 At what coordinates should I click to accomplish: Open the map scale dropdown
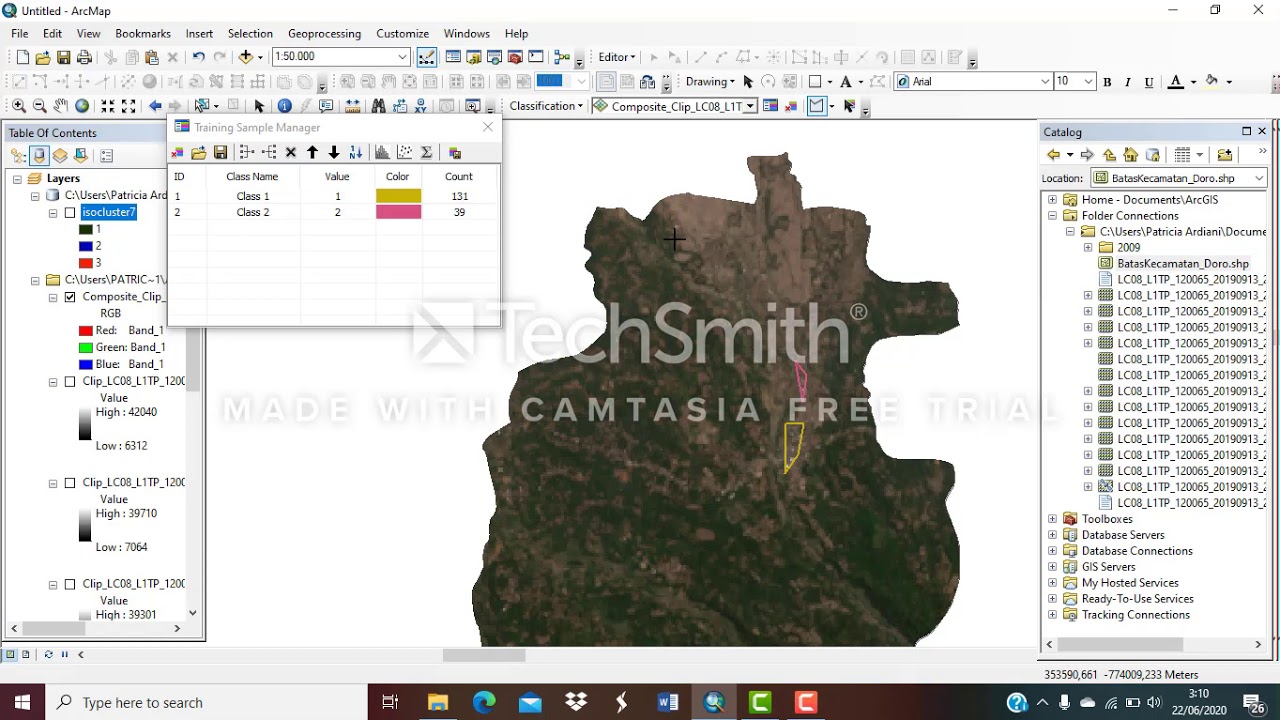point(402,57)
